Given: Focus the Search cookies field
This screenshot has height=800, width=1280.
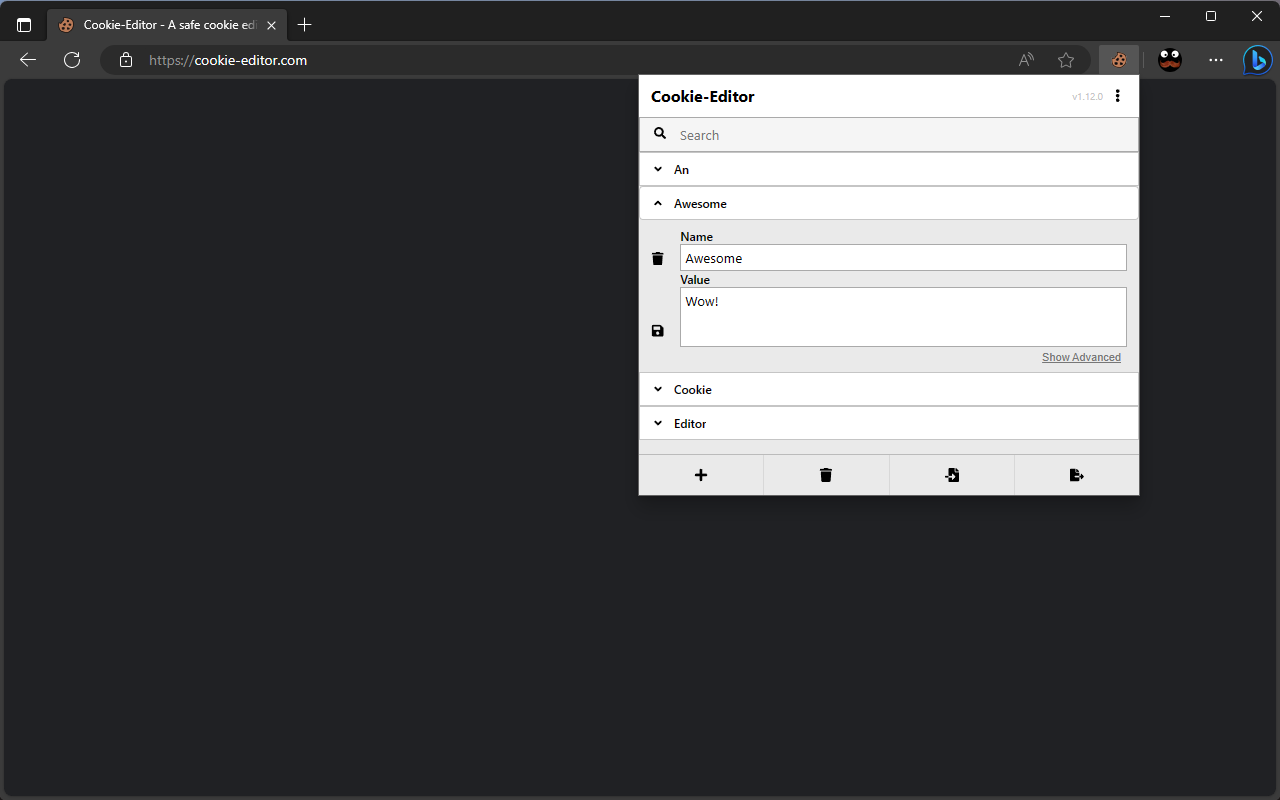Looking at the screenshot, I should pos(889,135).
